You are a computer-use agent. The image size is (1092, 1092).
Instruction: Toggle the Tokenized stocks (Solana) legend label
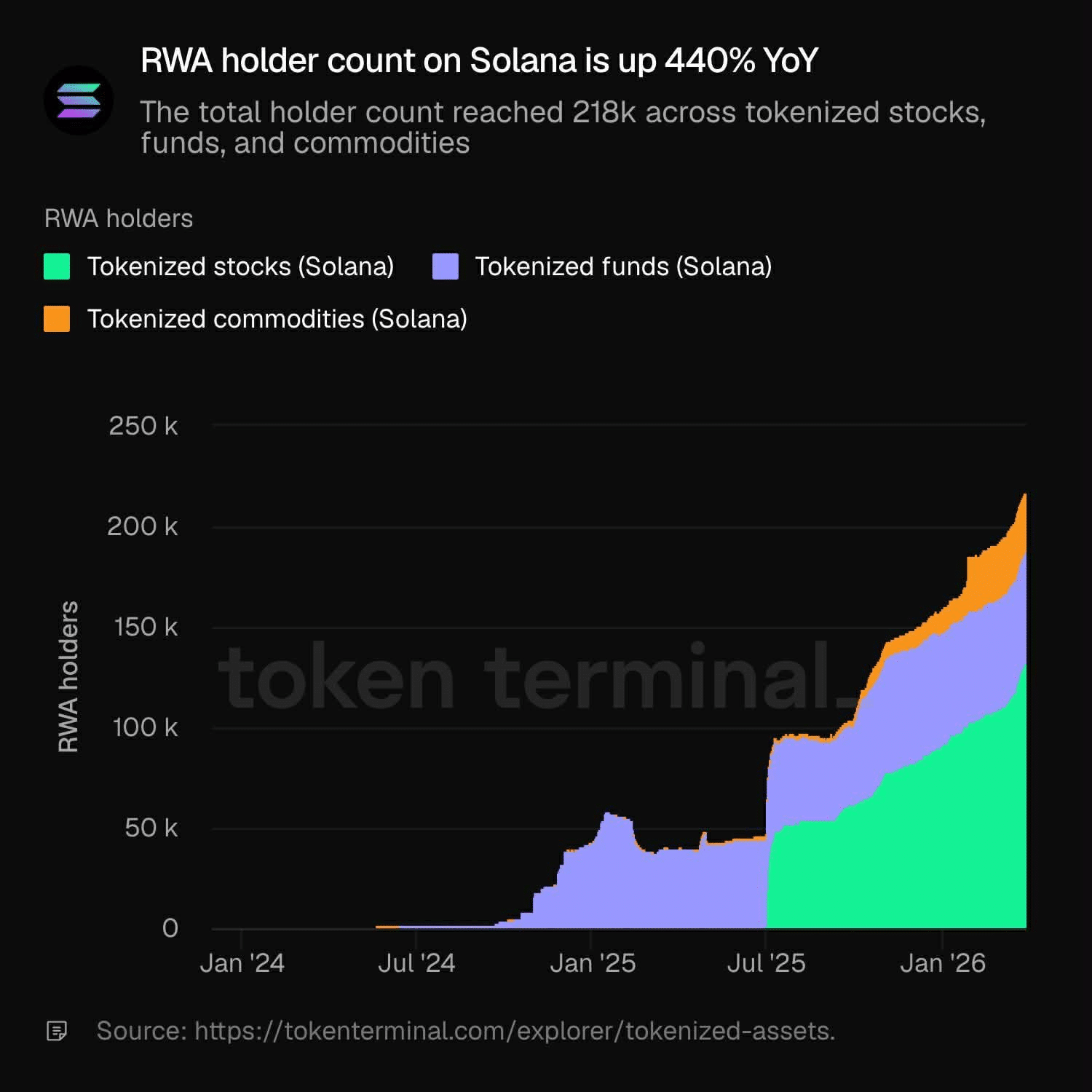coord(240,266)
